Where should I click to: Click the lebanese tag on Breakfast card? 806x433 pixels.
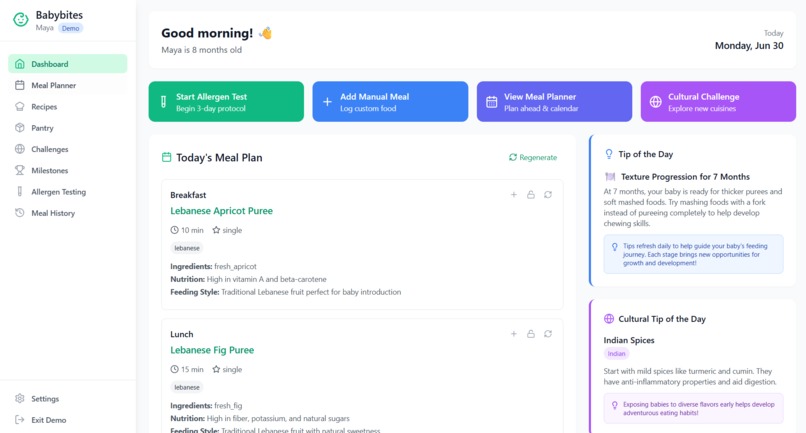tap(187, 248)
